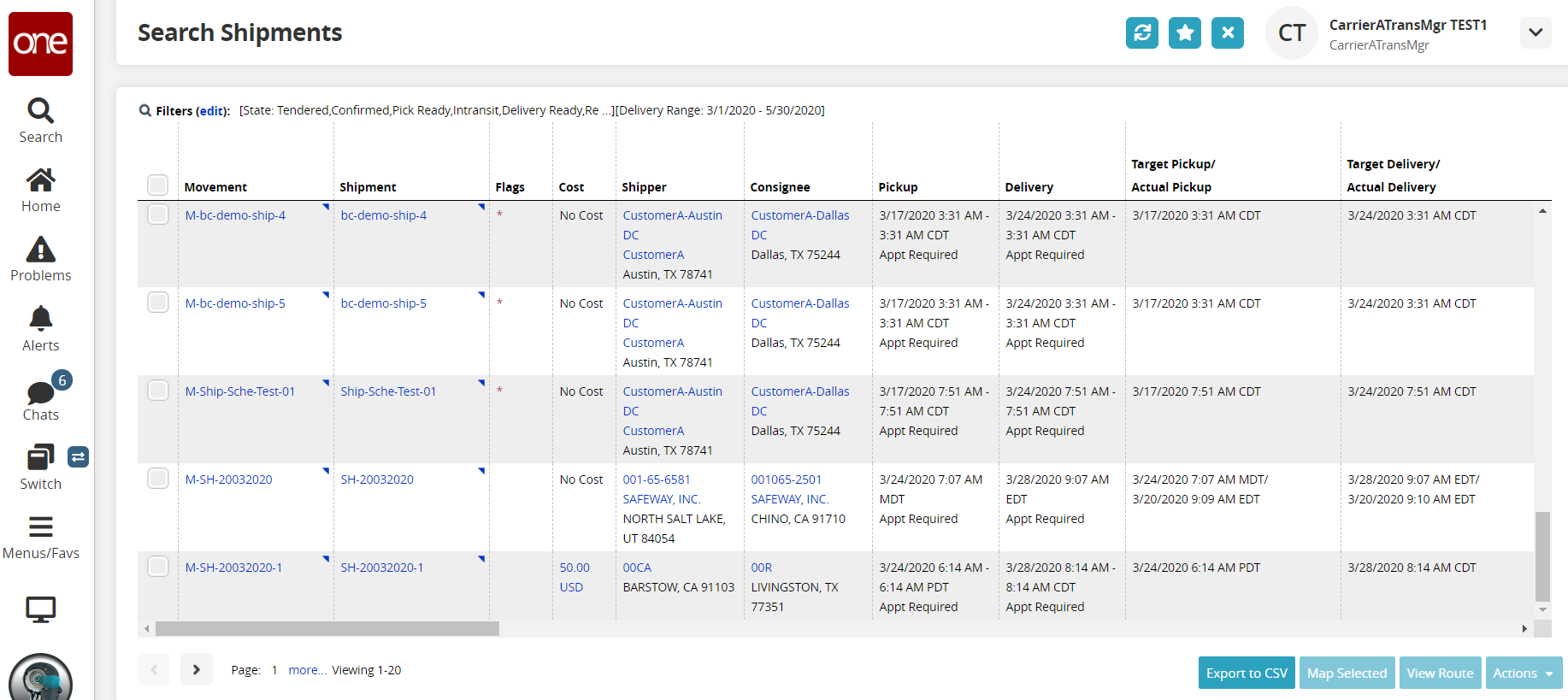Click the refresh icon in header
Viewport: 1568px width, 700px height.
click(1141, 33)
